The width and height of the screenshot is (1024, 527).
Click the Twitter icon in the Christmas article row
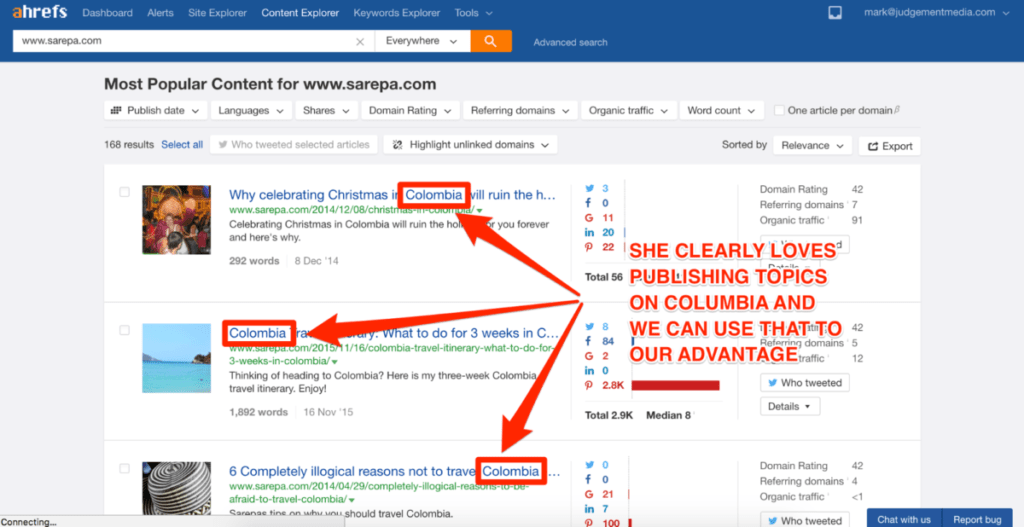click(589, 187)
